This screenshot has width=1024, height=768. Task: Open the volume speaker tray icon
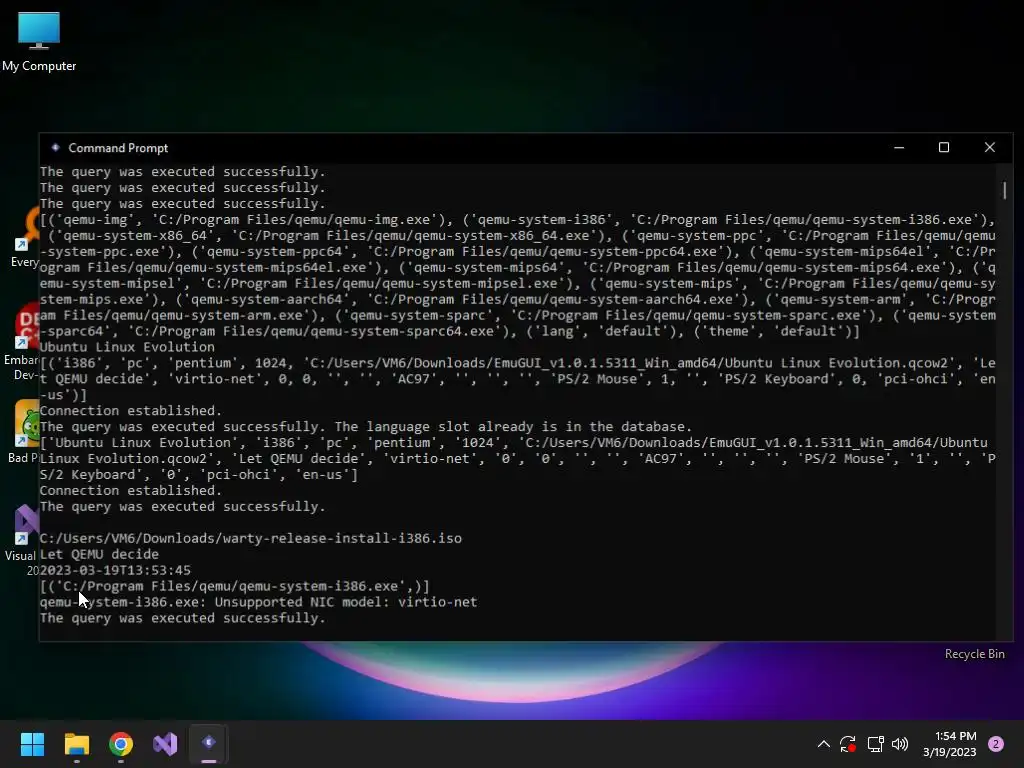900,744
